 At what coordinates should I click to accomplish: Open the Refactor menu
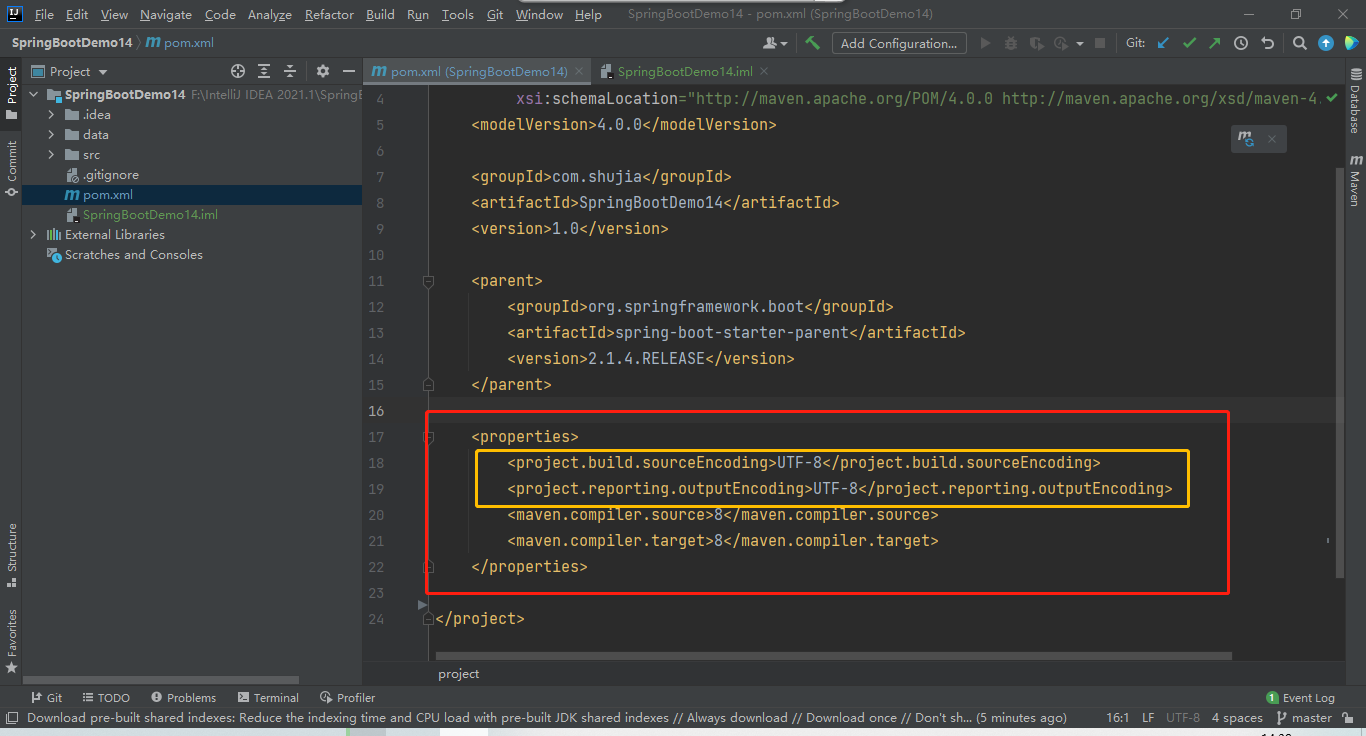click(x=329, y=14)
